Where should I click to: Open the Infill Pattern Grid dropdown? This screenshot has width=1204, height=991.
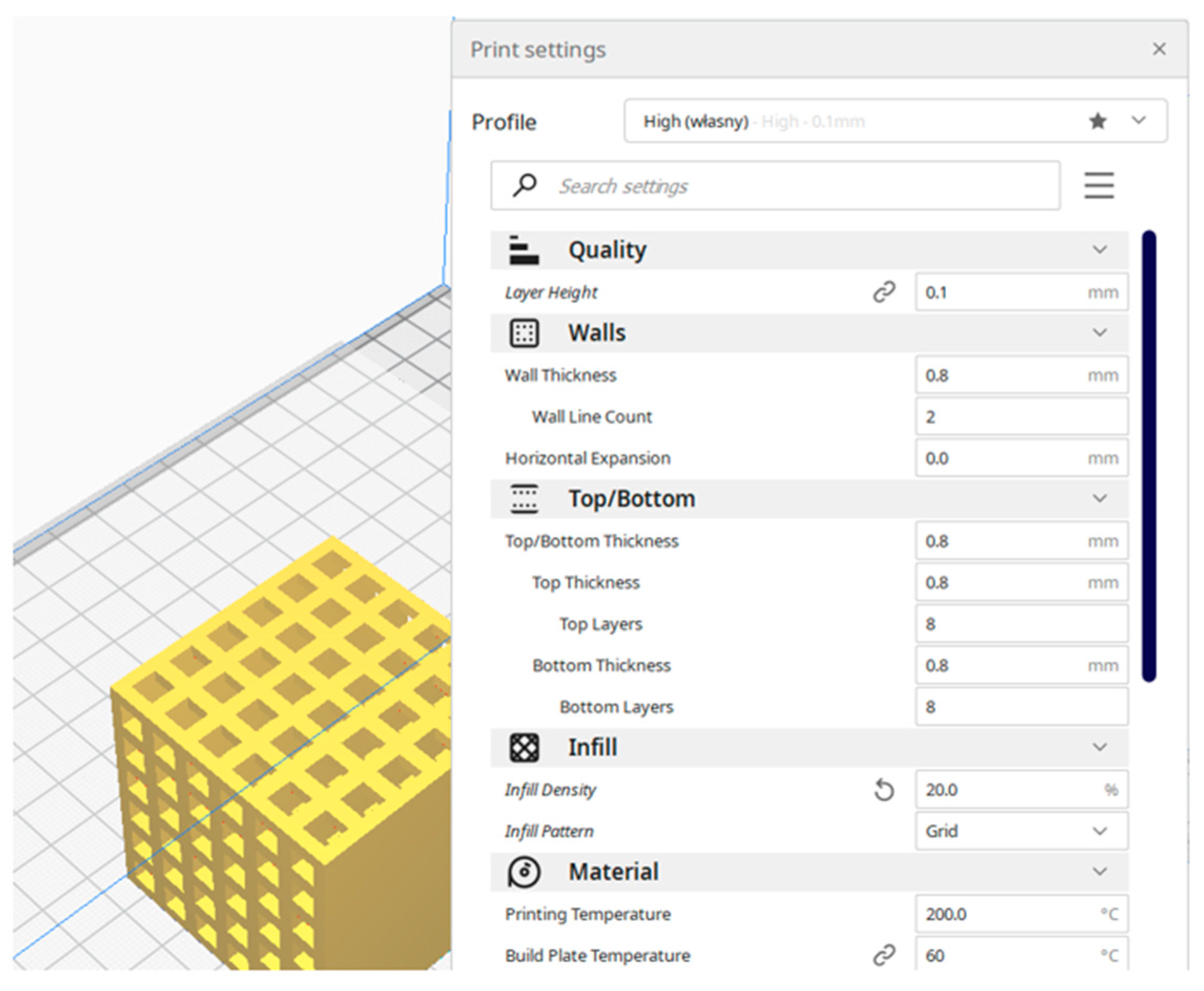(x=1021, y=831)
